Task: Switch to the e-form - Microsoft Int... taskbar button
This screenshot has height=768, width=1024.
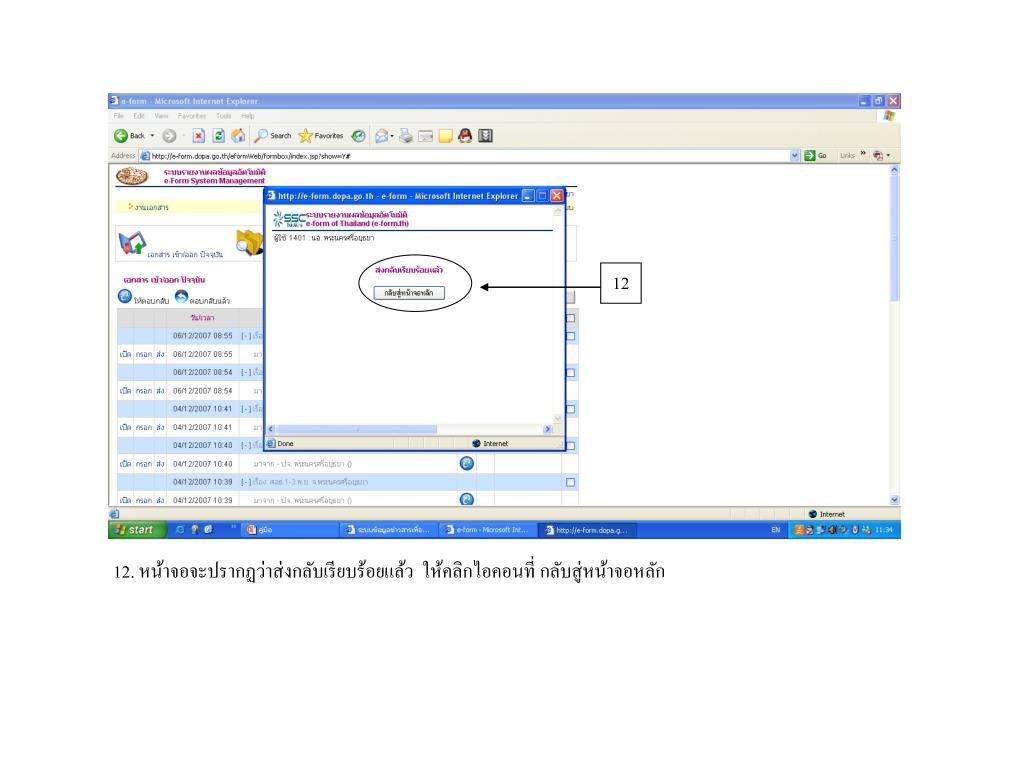Action: coord(487,530)
